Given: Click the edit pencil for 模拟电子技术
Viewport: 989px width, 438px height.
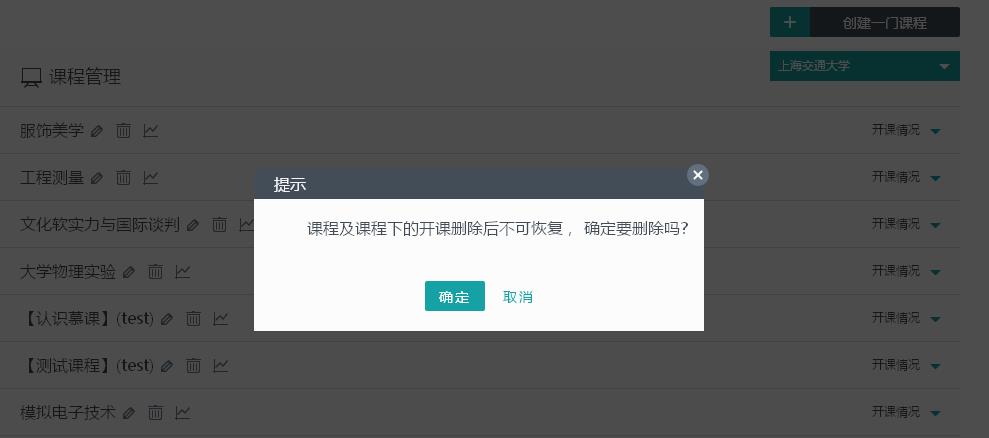Looking at the screenshot, I should coord(129,413).
